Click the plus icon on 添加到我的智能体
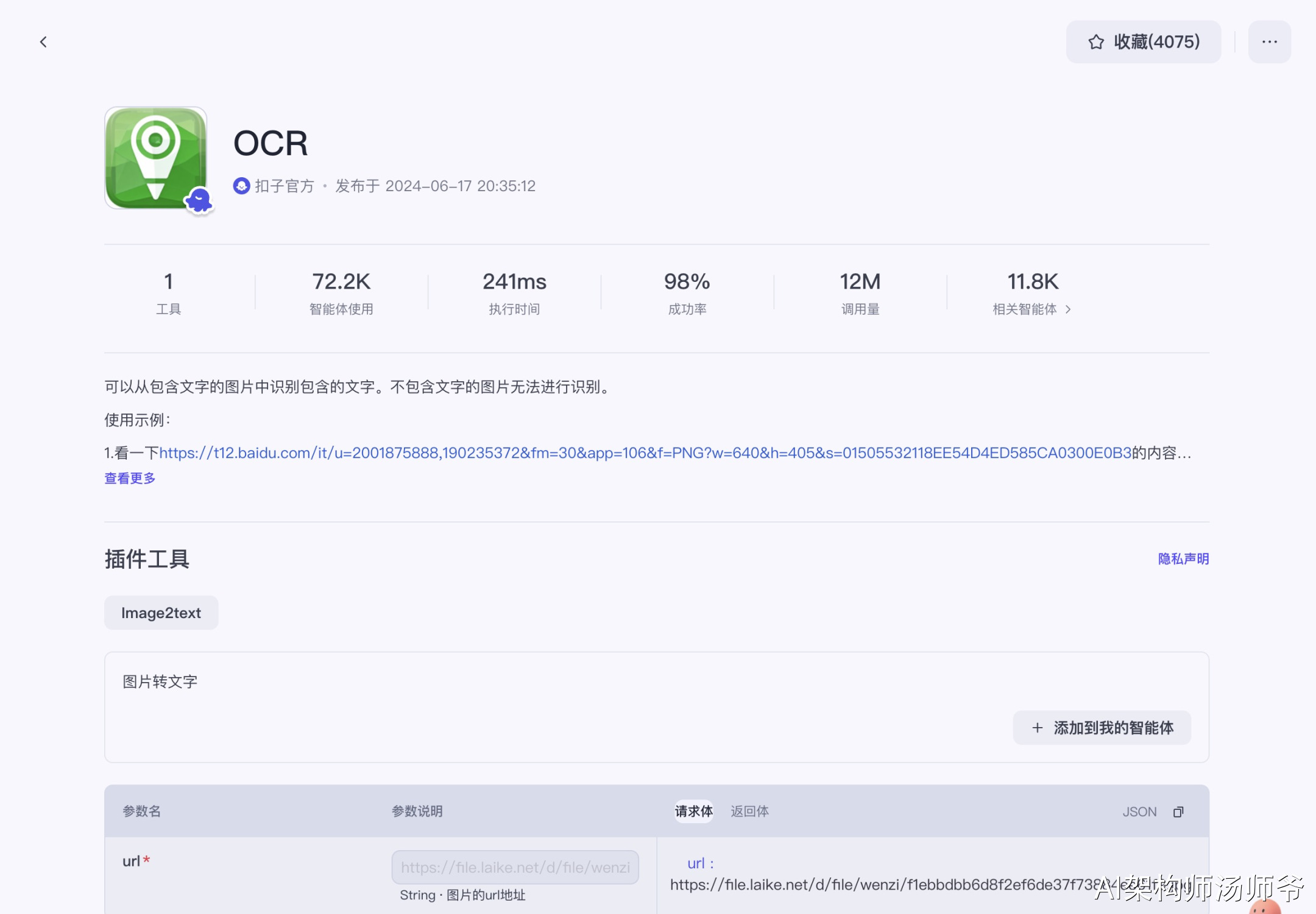 pyautogui.click(x=1037, y=728)
